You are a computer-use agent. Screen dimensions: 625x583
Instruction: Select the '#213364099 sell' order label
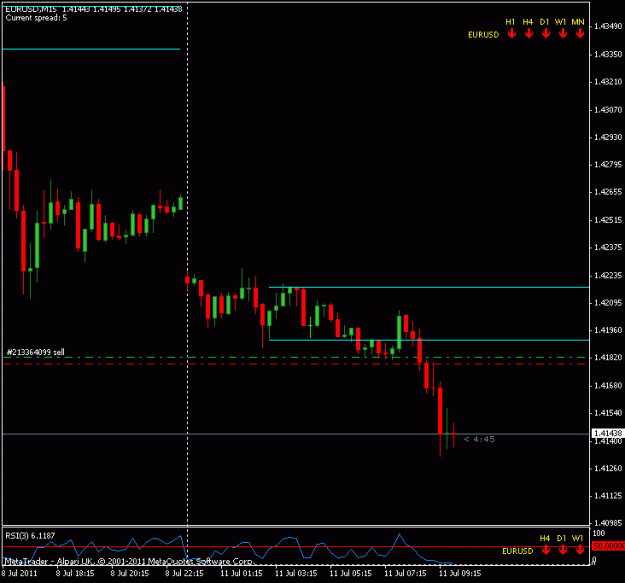point(35,352)
